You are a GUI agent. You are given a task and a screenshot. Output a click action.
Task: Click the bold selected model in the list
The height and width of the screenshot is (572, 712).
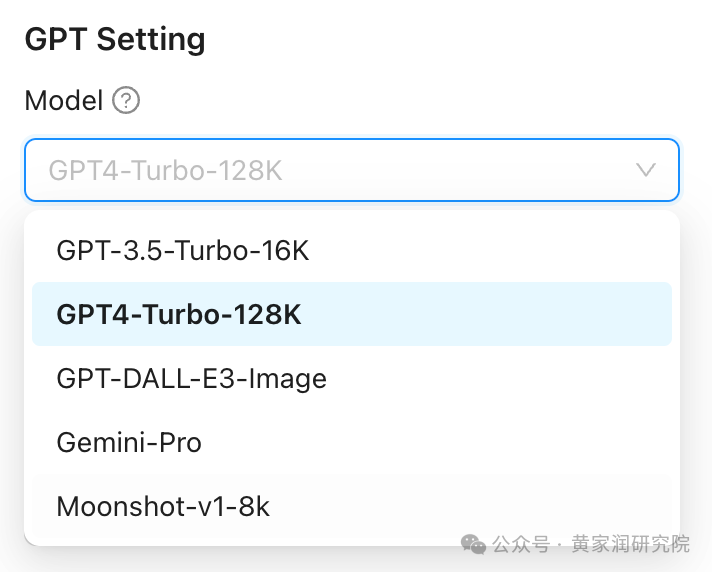click(179, 314)
